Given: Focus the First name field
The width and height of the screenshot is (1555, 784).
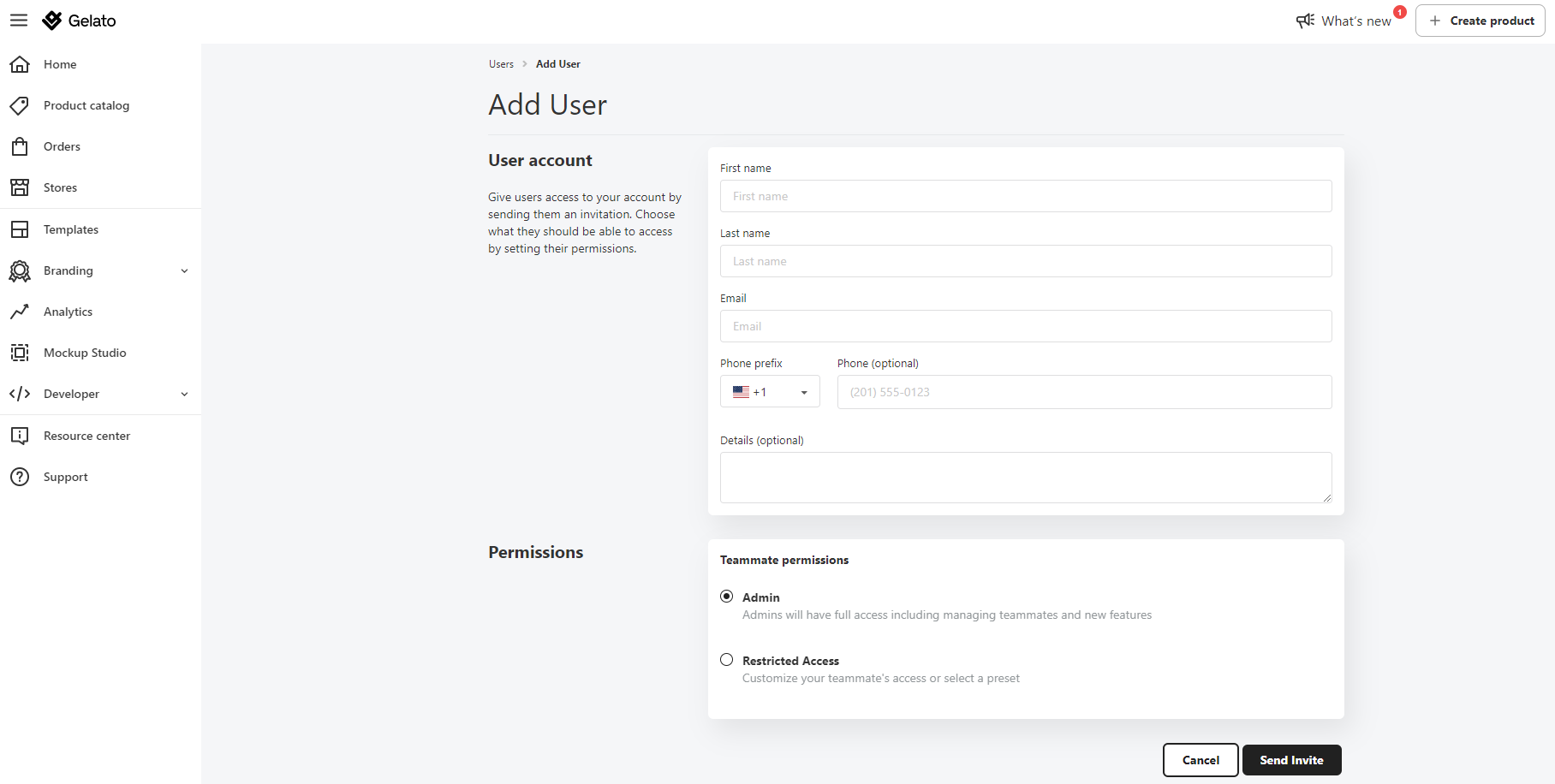Looking at the screenshot, I should pos(1026,196).
